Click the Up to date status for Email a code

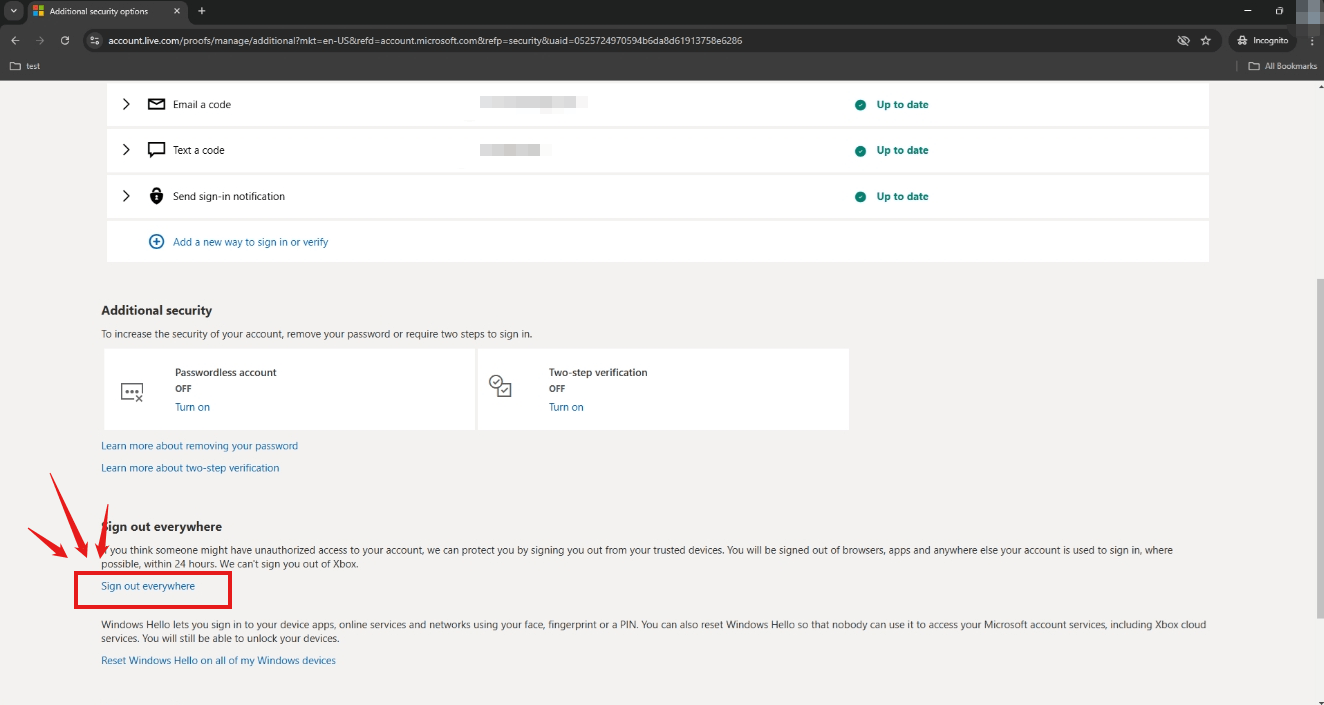pyautogui.click(x=902, y=105)
